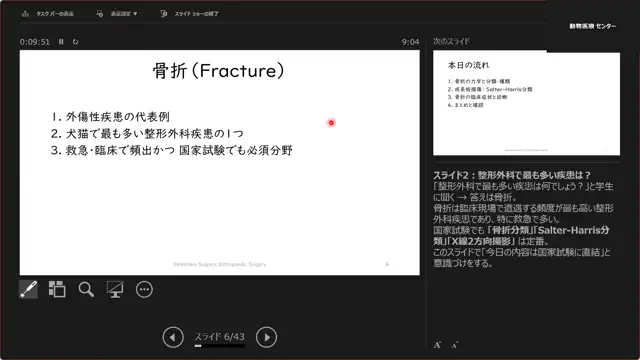Click 本日の流れ title in next slide

coord(469,65)
